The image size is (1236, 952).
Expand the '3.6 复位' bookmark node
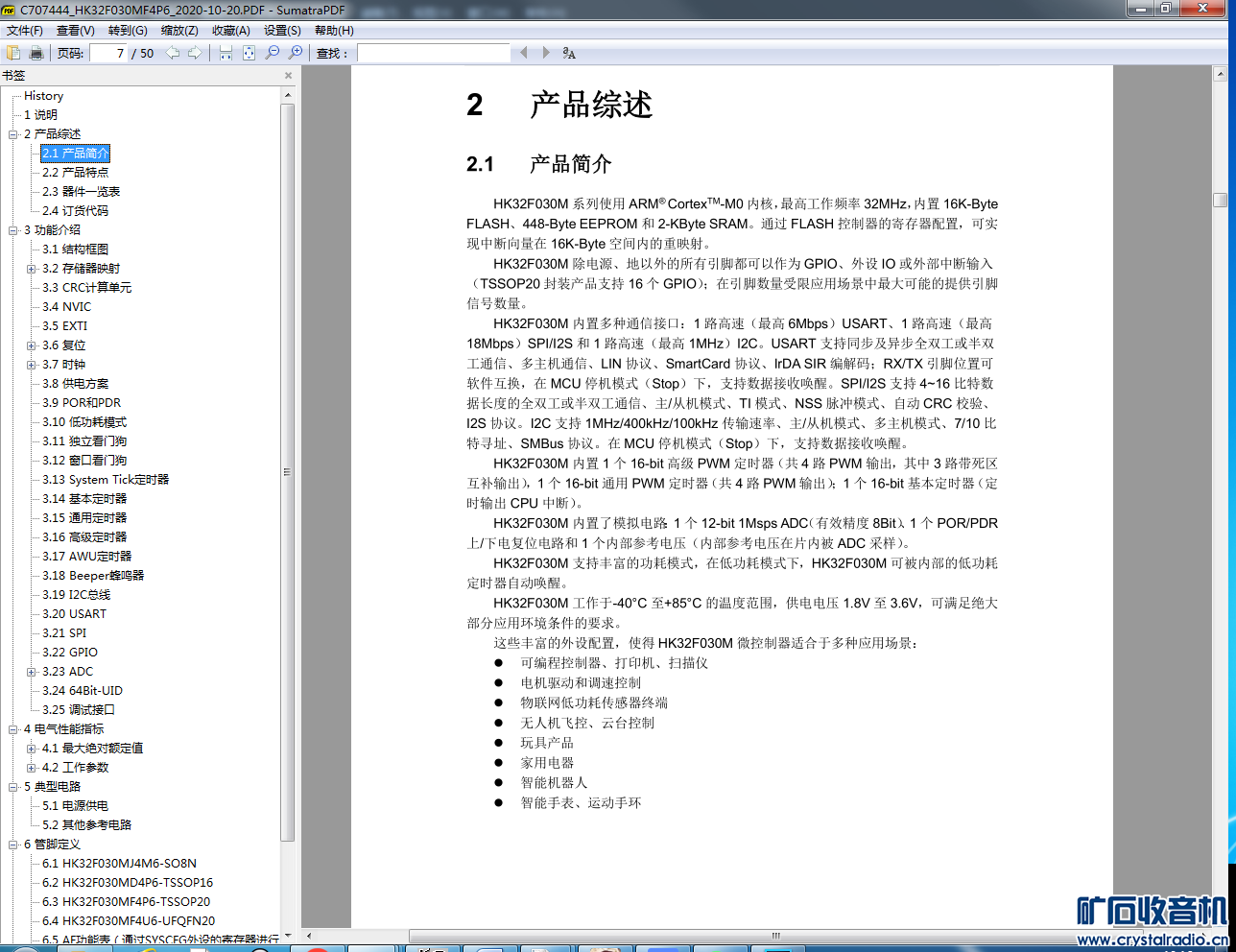[32, 345]
